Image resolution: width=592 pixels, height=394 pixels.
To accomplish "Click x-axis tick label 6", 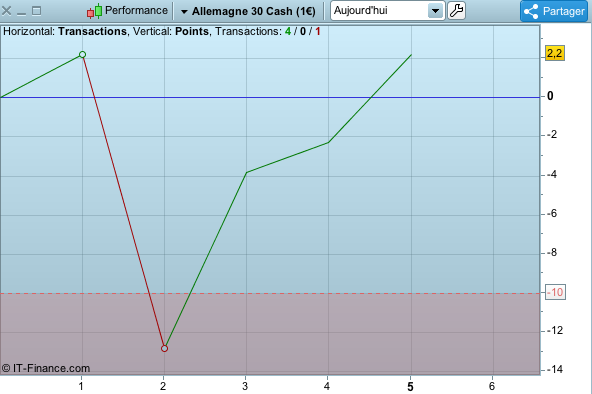I will pos(492,386).
